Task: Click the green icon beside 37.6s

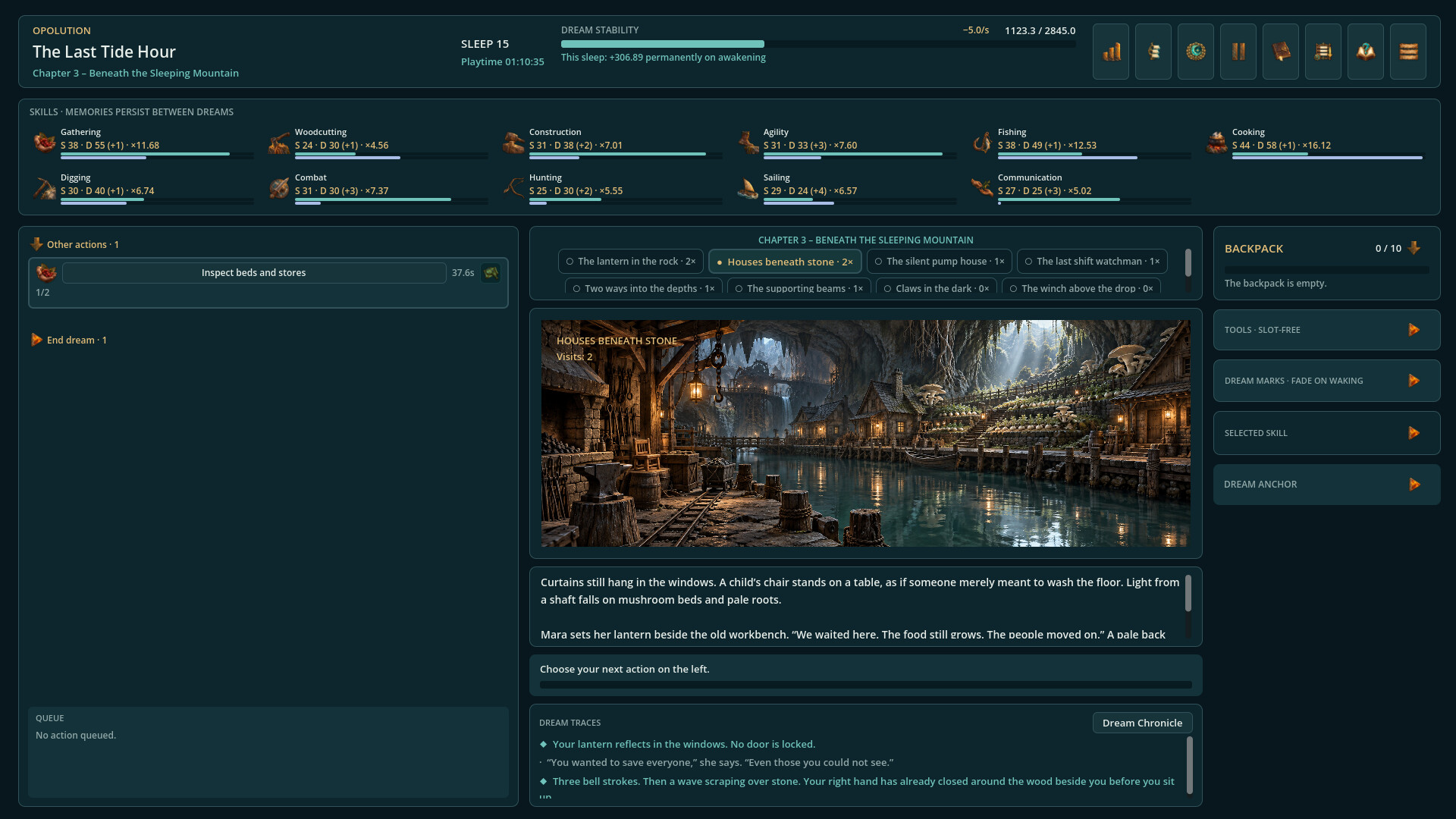Action: tap(491, 273)
